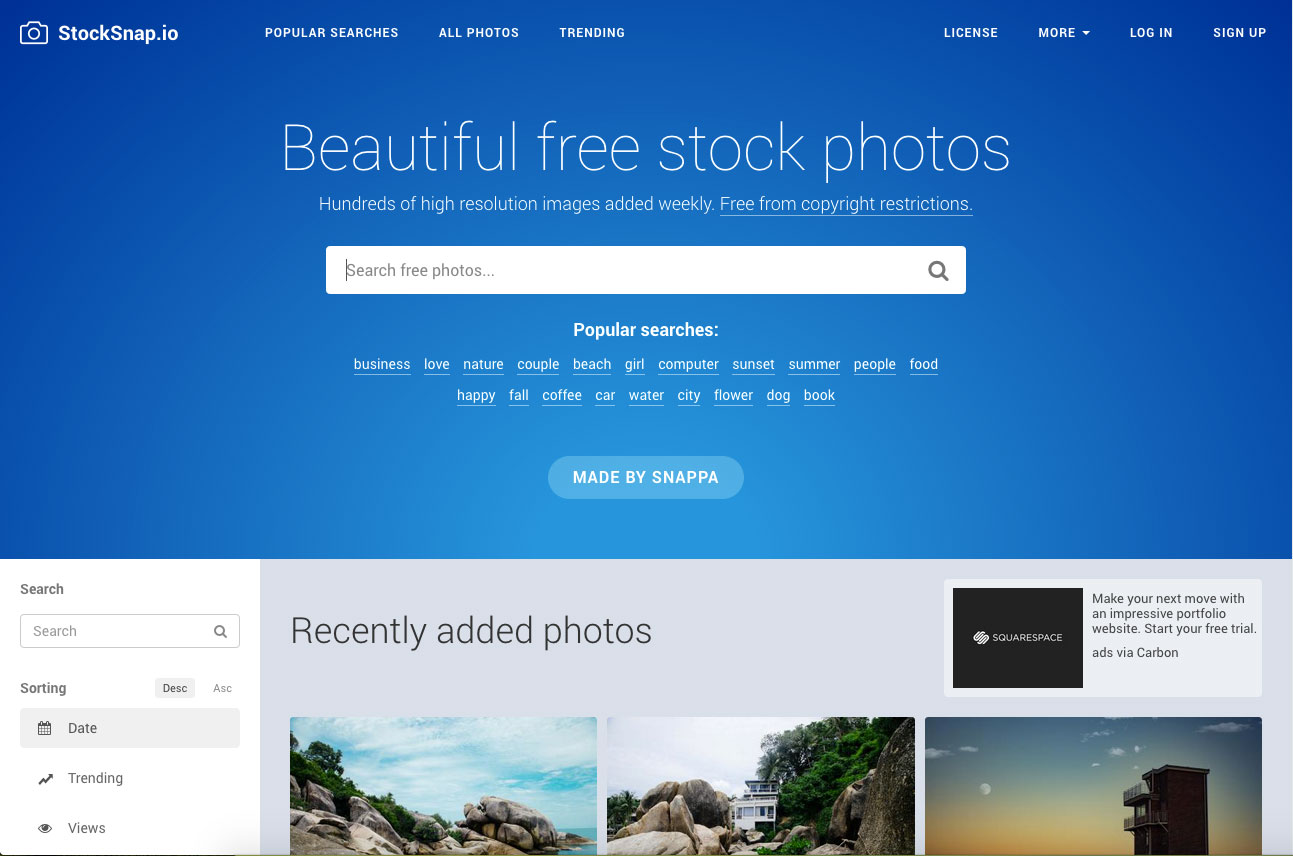This screenshot has height=856, width=1293.
Task: Follow the 'Free from copyright restrictions' link
Action: coord(846,204)
